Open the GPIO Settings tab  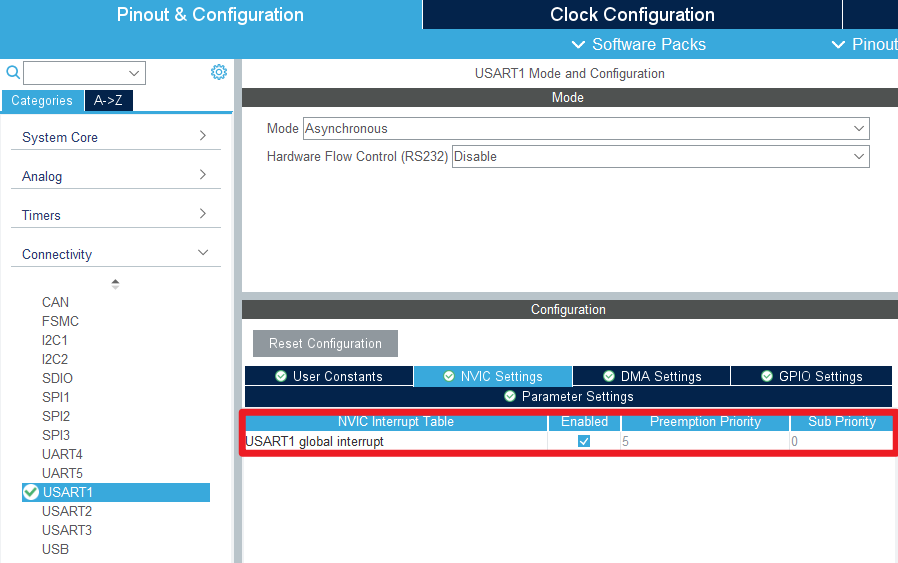pyautogui.click(x=811, y=376)
